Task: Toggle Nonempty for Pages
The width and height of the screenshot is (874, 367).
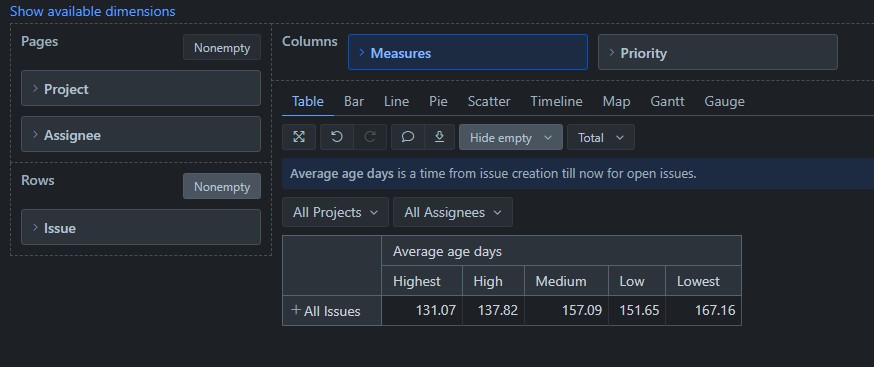Action: [x=222, y=47]
